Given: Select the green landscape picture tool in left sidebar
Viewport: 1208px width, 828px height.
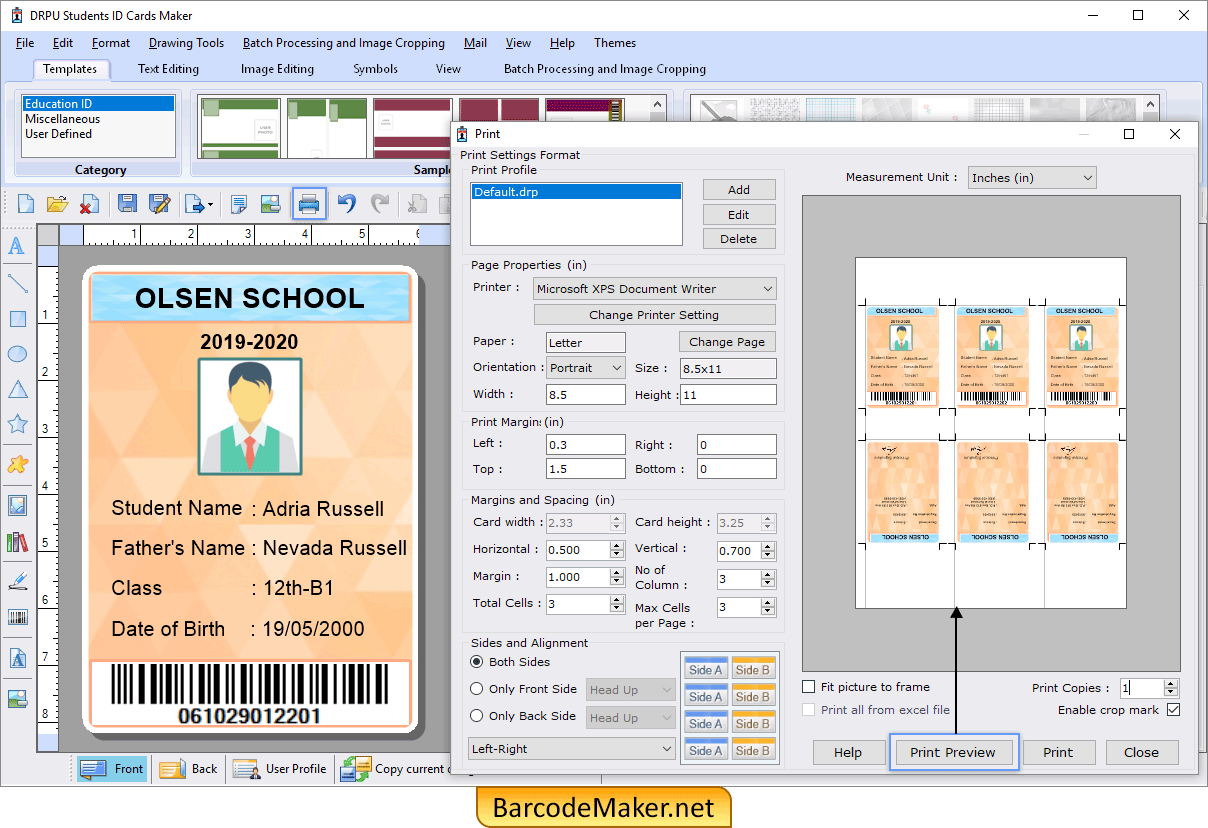Looking at the screenshot, I should coord(17,698).
